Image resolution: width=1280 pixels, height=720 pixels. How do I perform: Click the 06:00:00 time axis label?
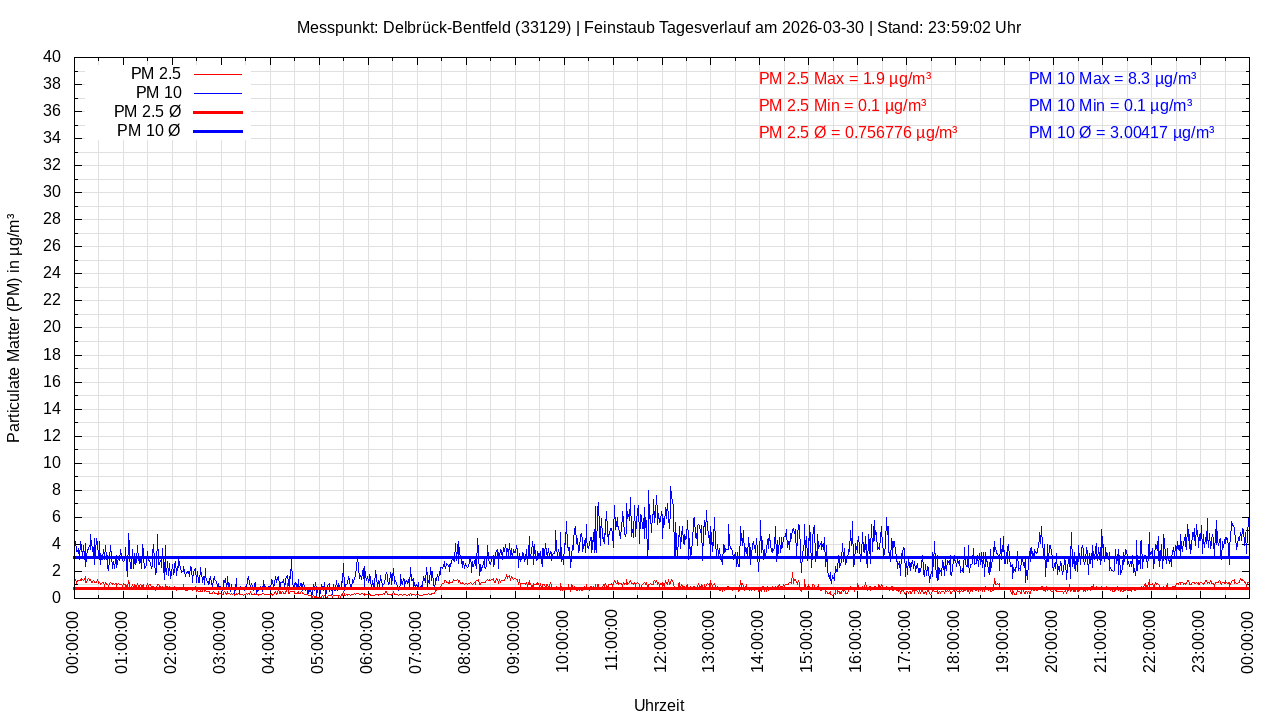pos(367,641)
